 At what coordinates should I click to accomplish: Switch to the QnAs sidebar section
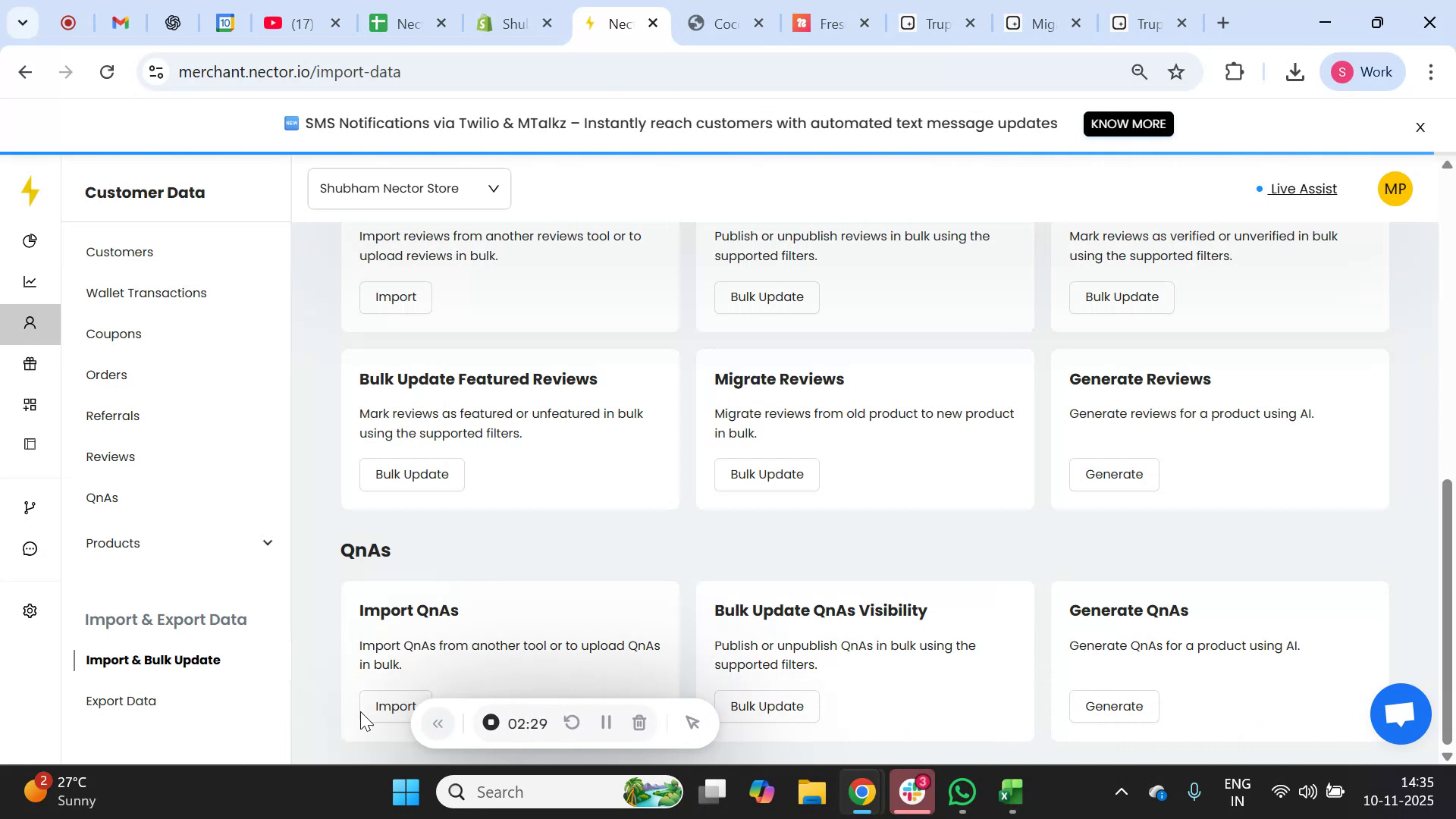102,497
